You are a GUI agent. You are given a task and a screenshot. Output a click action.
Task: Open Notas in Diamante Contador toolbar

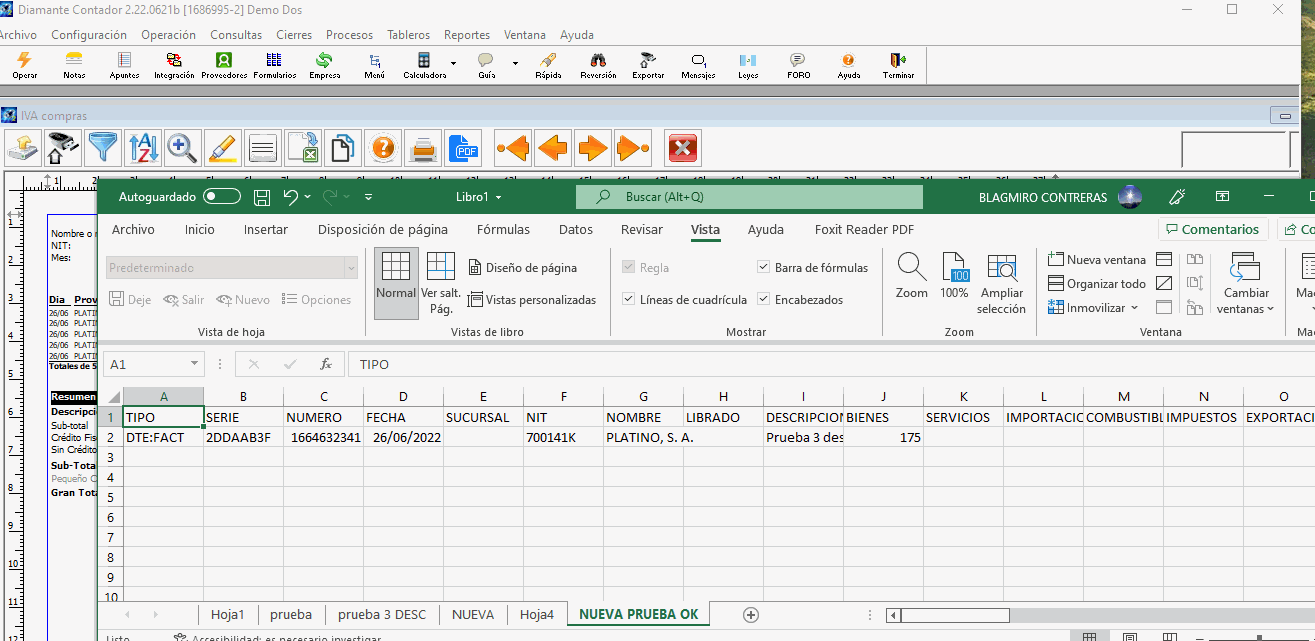74,66
